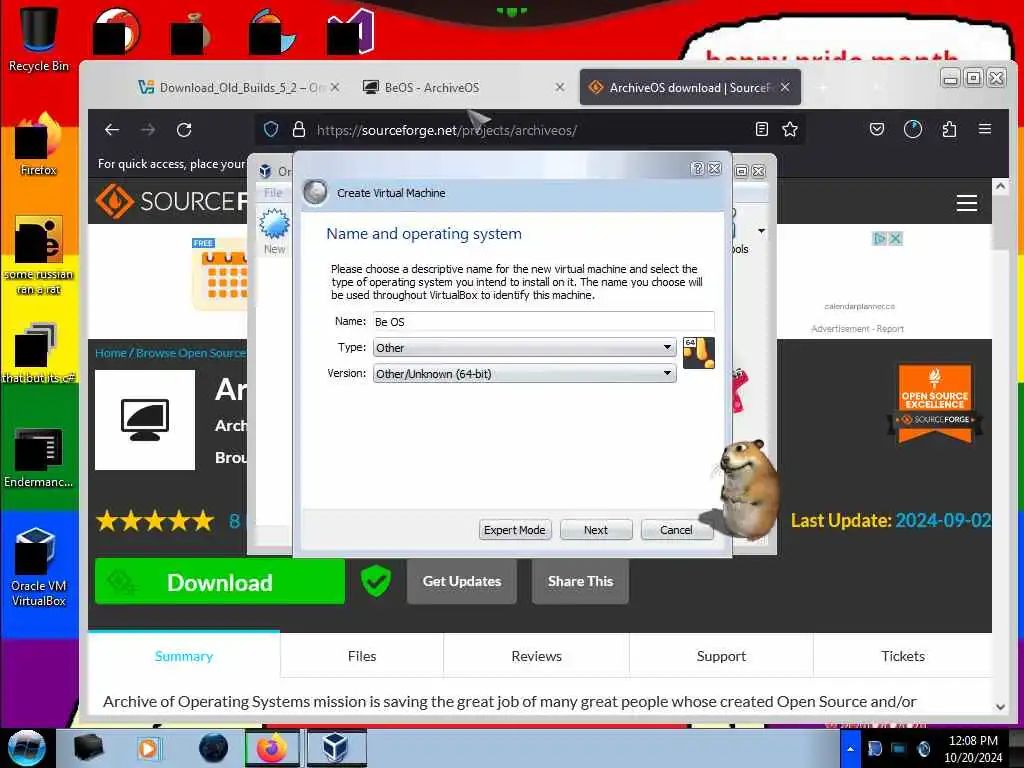The width and height of the screenshot is (1024, 768).
Task: Open the SourceForge site hamburger menu
Action: tap(967, 203)
